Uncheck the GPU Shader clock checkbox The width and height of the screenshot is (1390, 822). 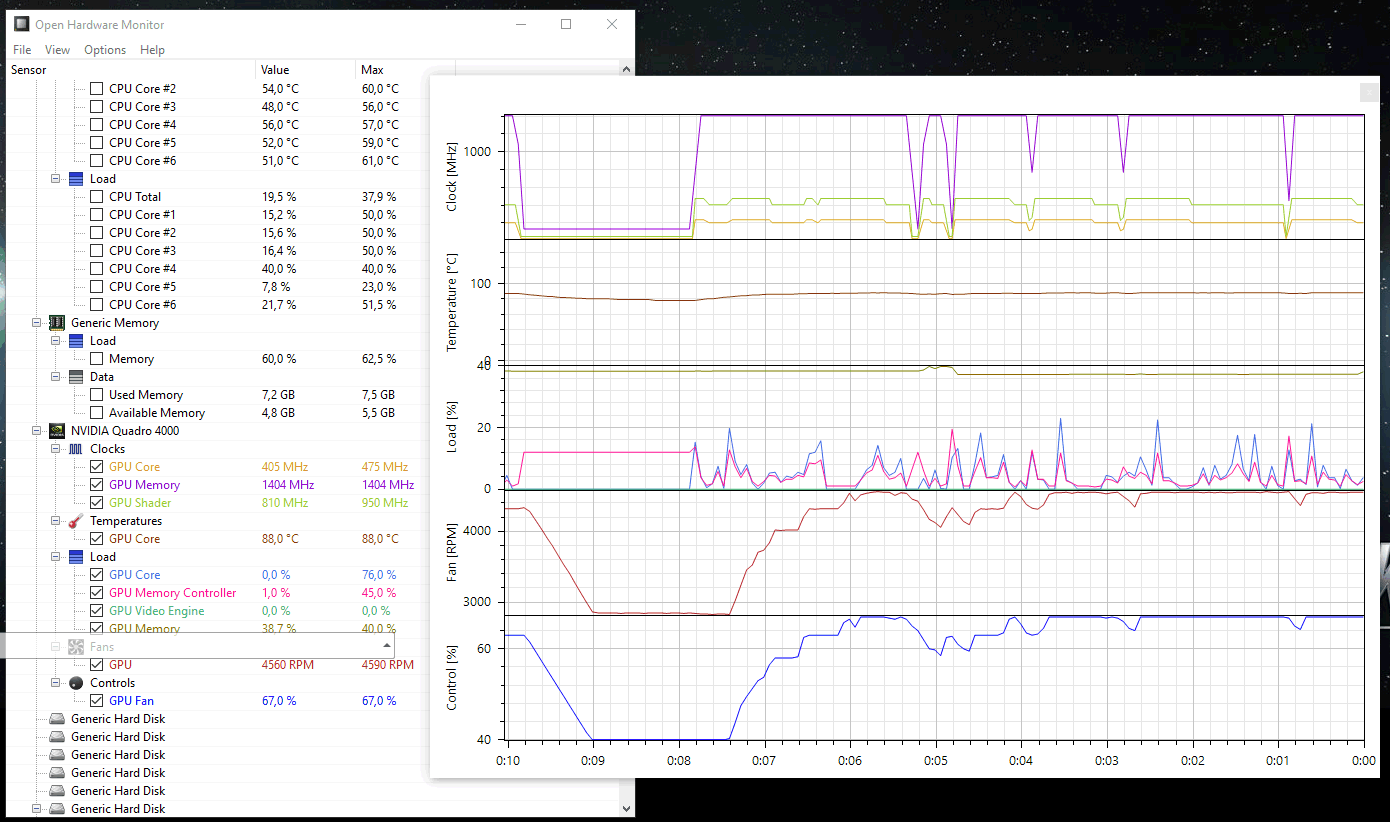[x=96, y=503]
